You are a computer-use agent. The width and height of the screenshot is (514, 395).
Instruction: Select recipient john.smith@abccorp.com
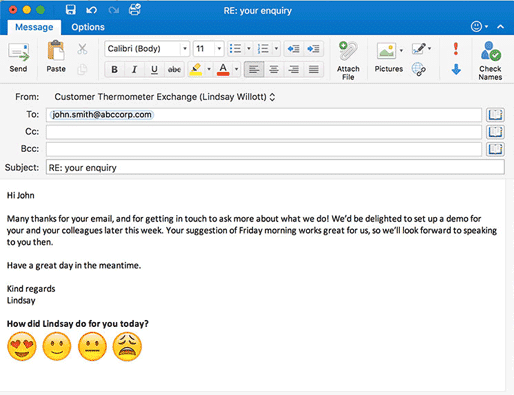(x=102, y=115)
